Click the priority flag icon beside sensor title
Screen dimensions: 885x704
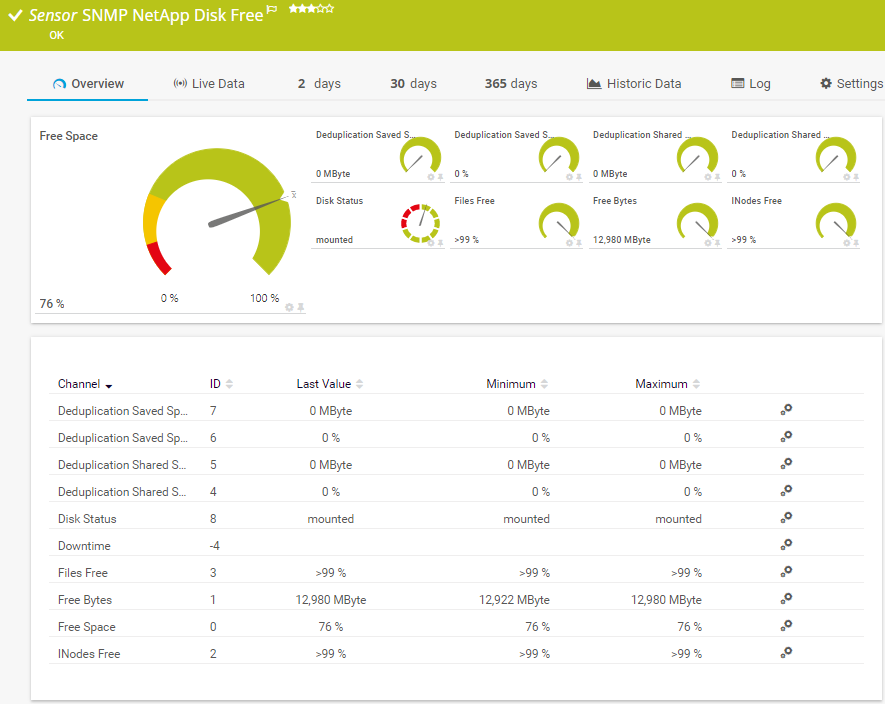click(x=272, y=12)
